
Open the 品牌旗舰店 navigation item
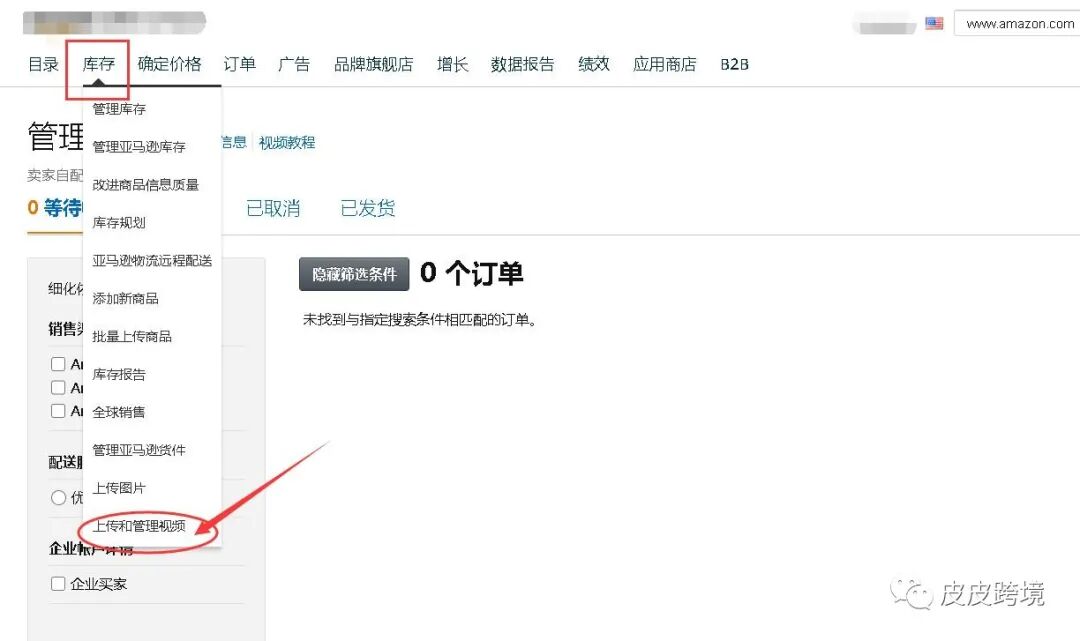click(374, 63)
